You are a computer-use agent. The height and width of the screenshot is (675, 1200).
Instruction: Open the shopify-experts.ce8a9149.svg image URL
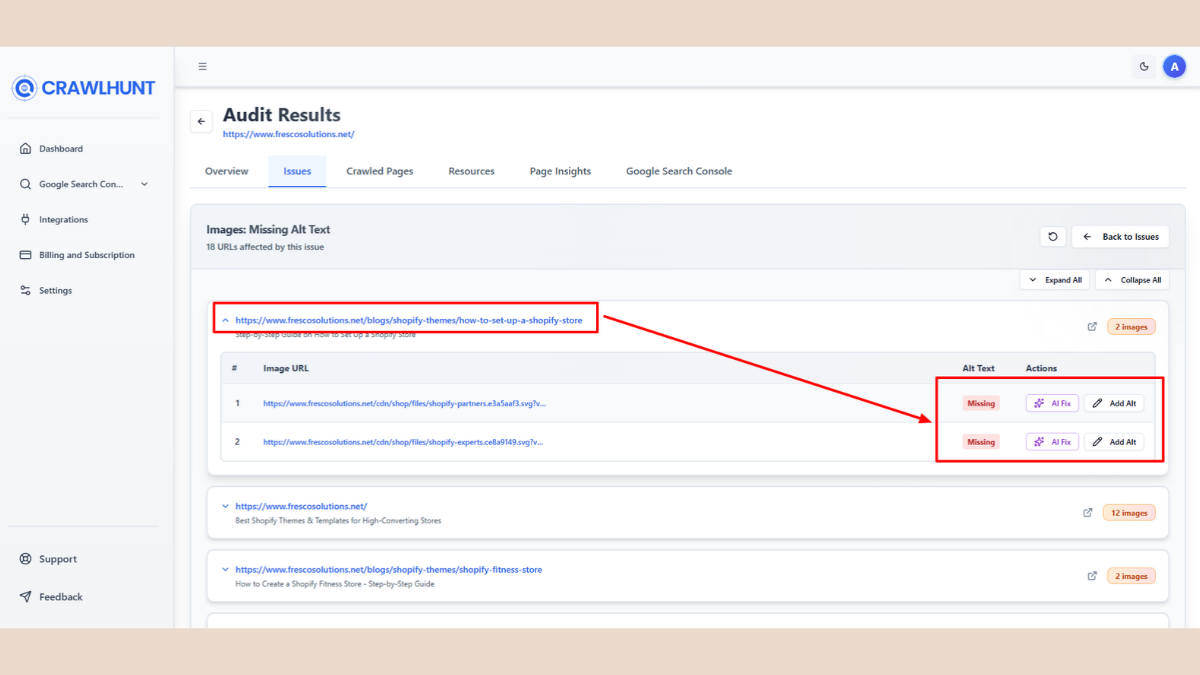tap(404, 441)
